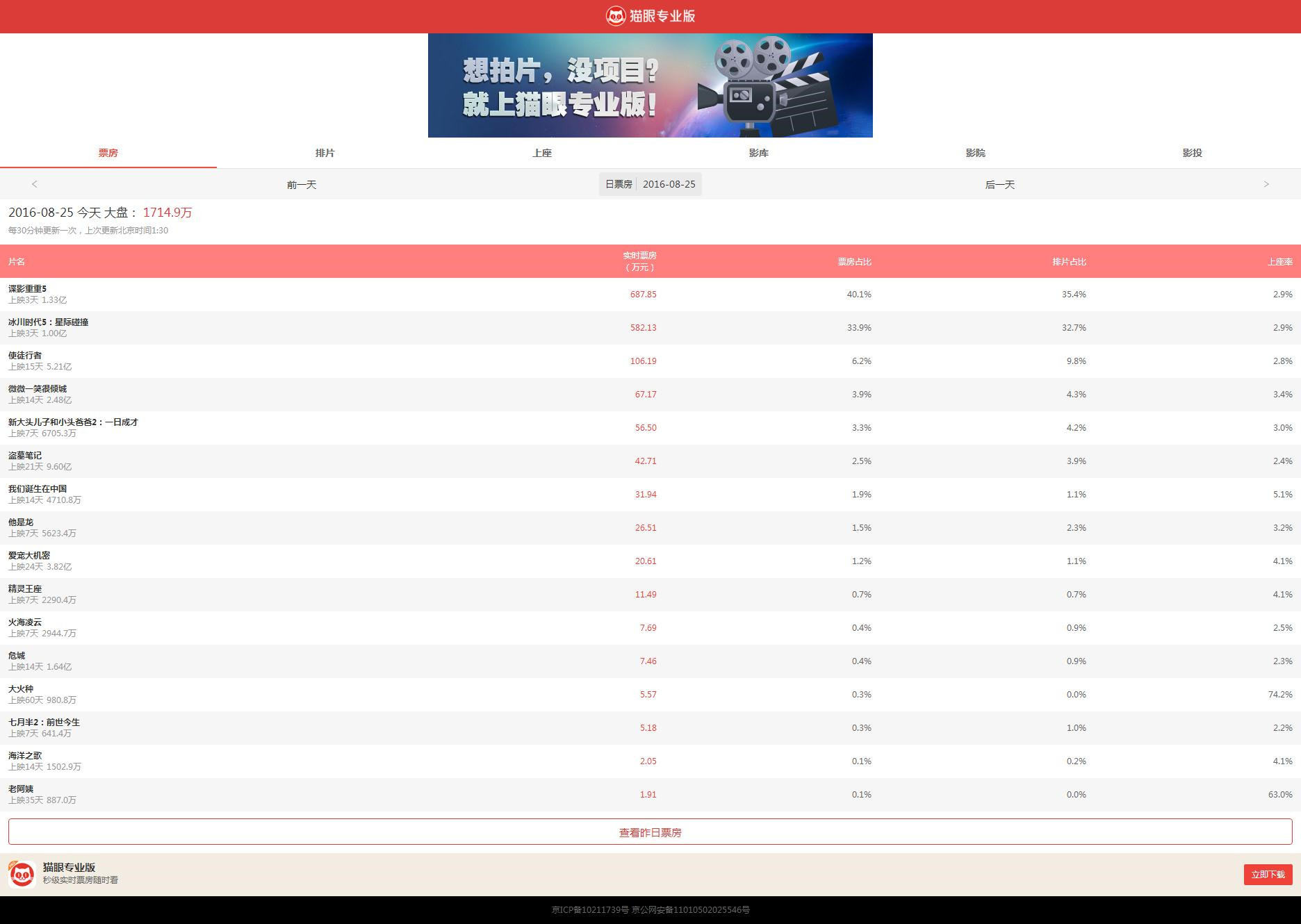Click the 上座率 column header
This screenshot has width=1301, height=924.
1280,261
